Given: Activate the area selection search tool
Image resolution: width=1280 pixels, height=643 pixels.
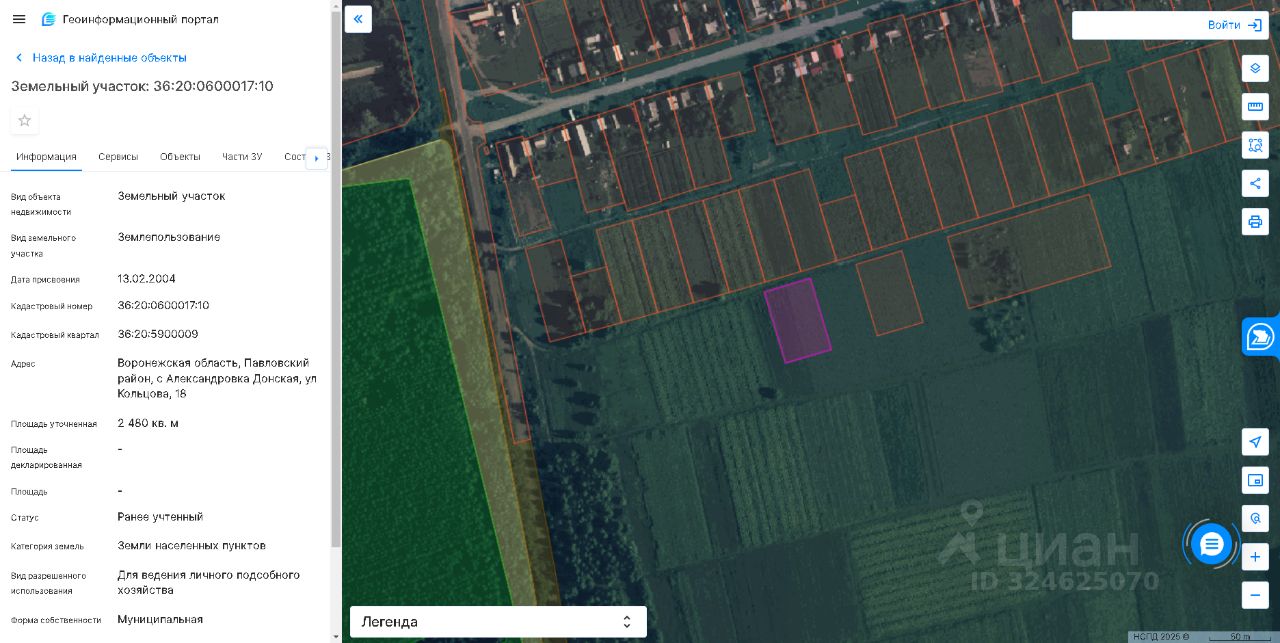Looking at the screenshot, I should (1255, 145).
